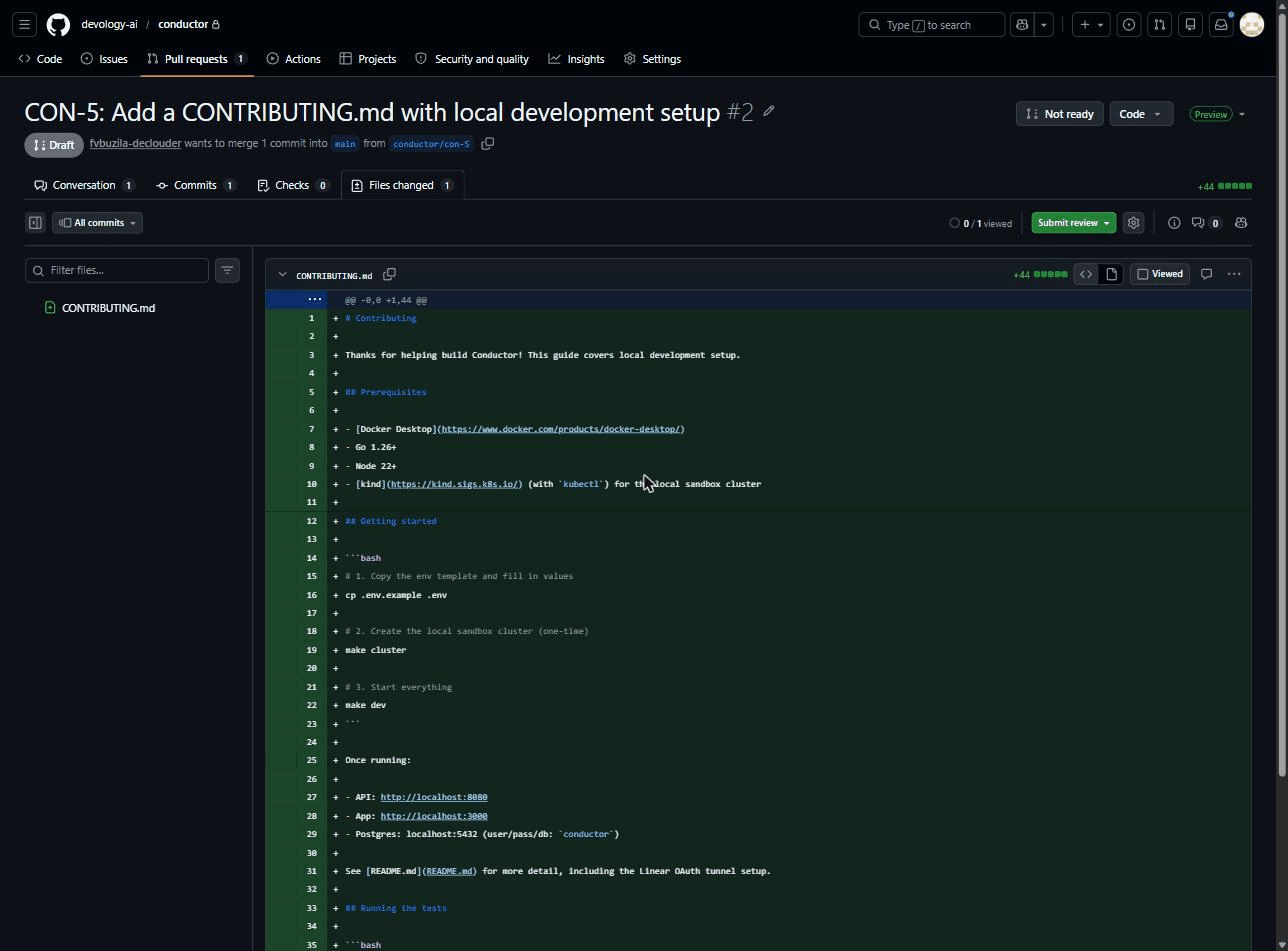Screen dimensions: 1288x951
Task: Open the notifications inbox
Action: coord(1221,24)
